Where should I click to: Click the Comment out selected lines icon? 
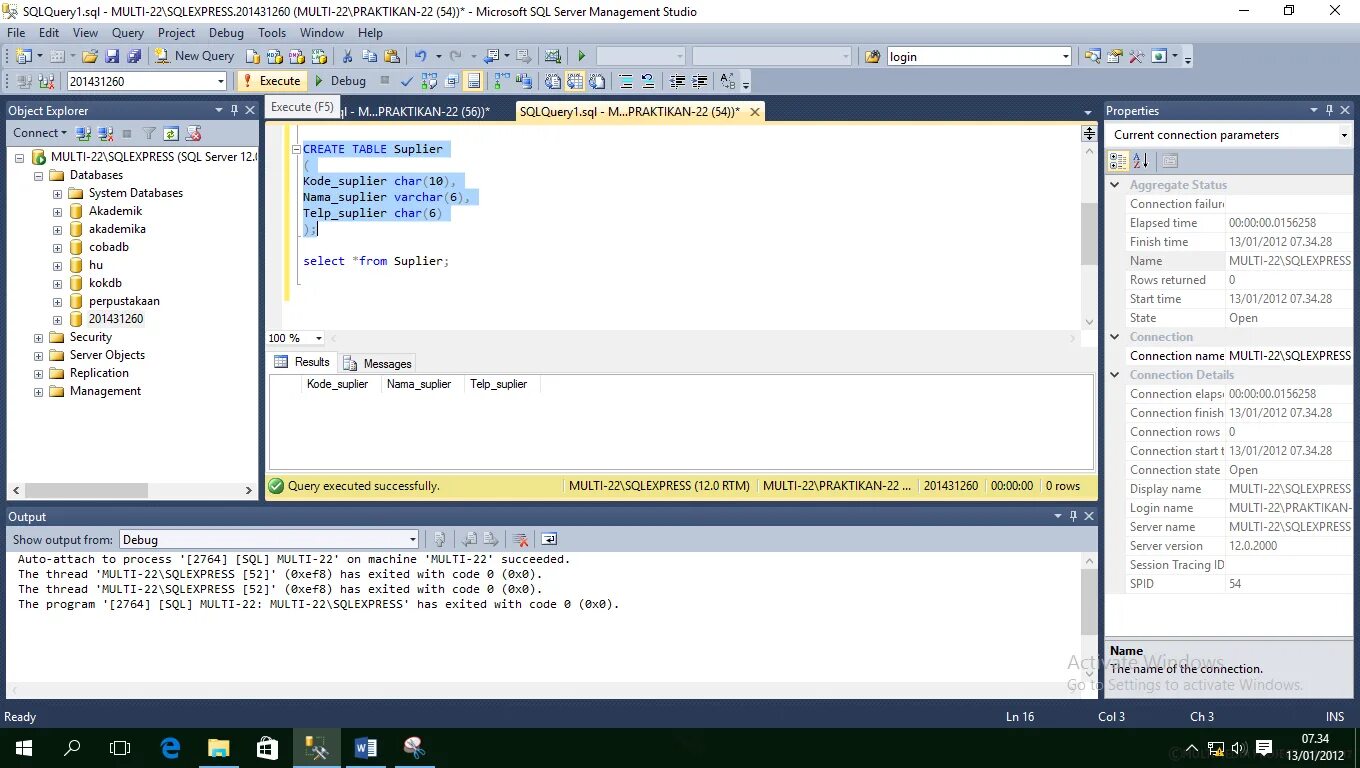coord(626,81)
